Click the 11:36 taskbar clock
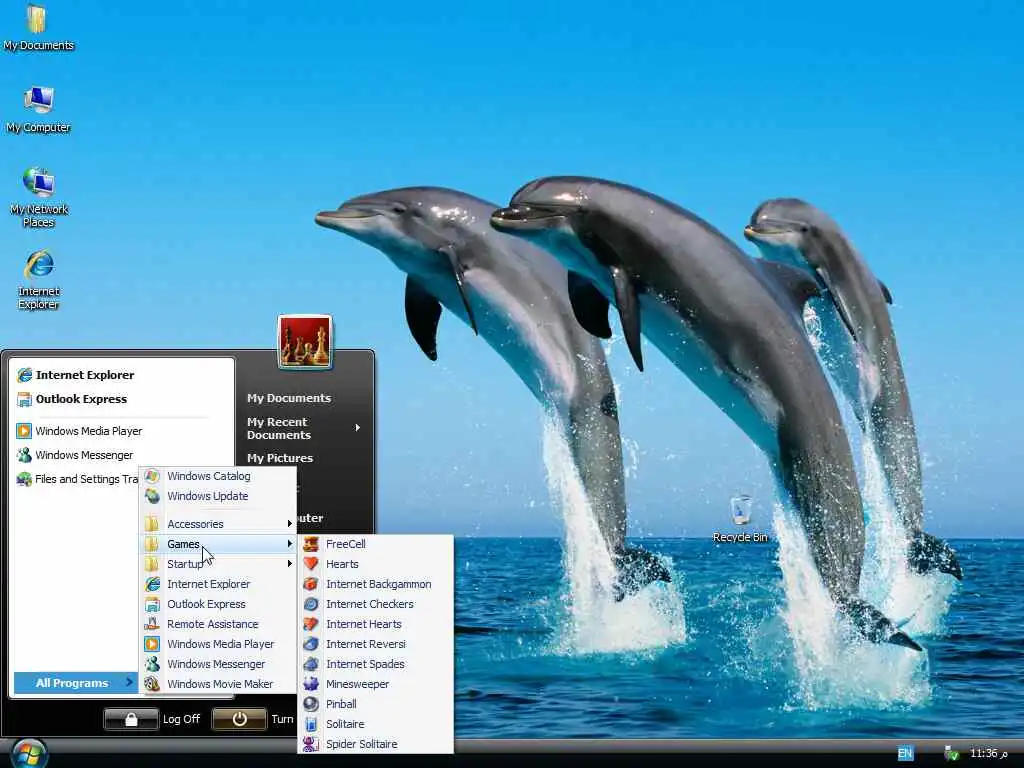The height and width of the screenshot is (768, 1024). click(989, 753)
